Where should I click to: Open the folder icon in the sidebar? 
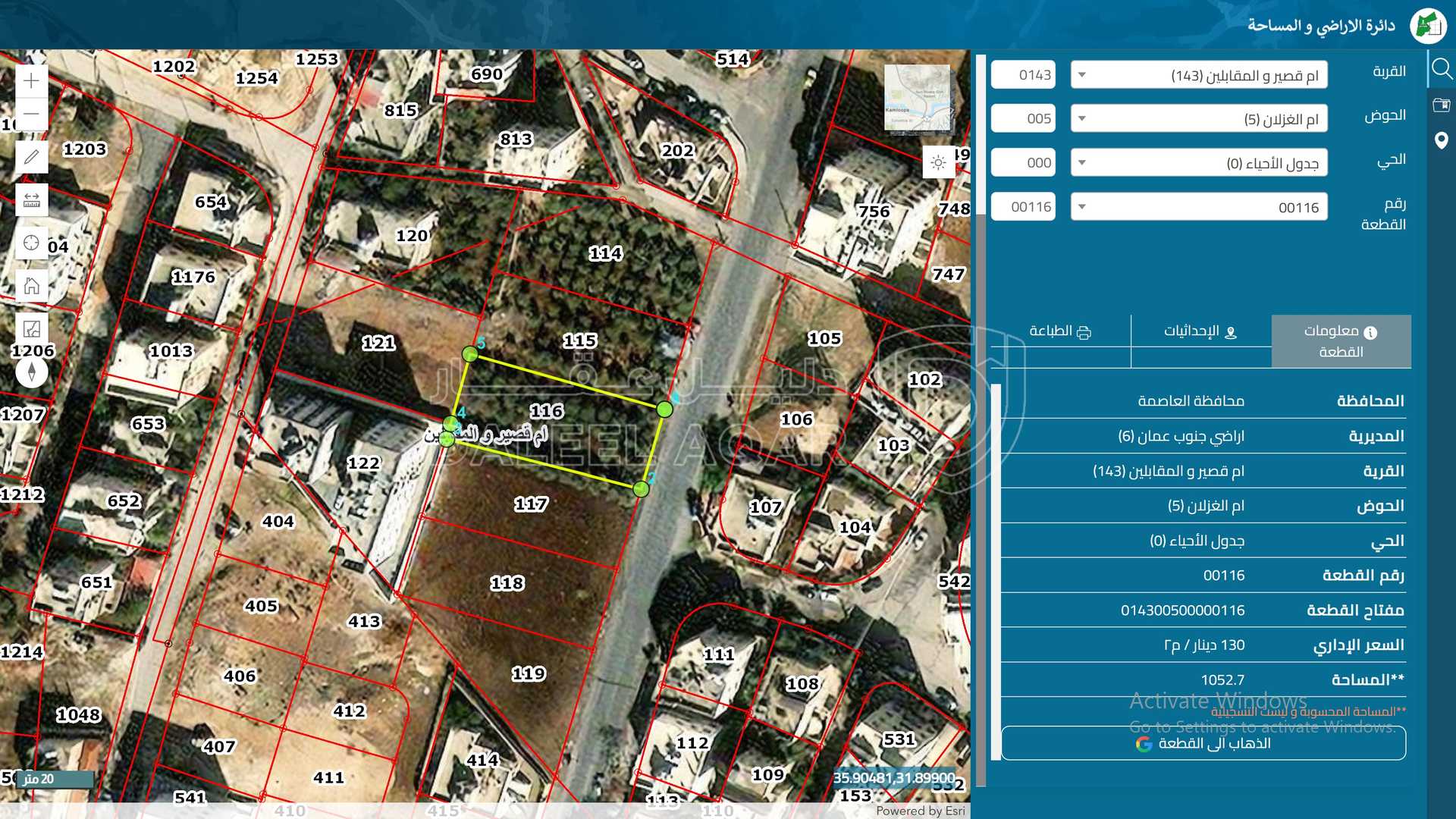(x=1441, y=105)
